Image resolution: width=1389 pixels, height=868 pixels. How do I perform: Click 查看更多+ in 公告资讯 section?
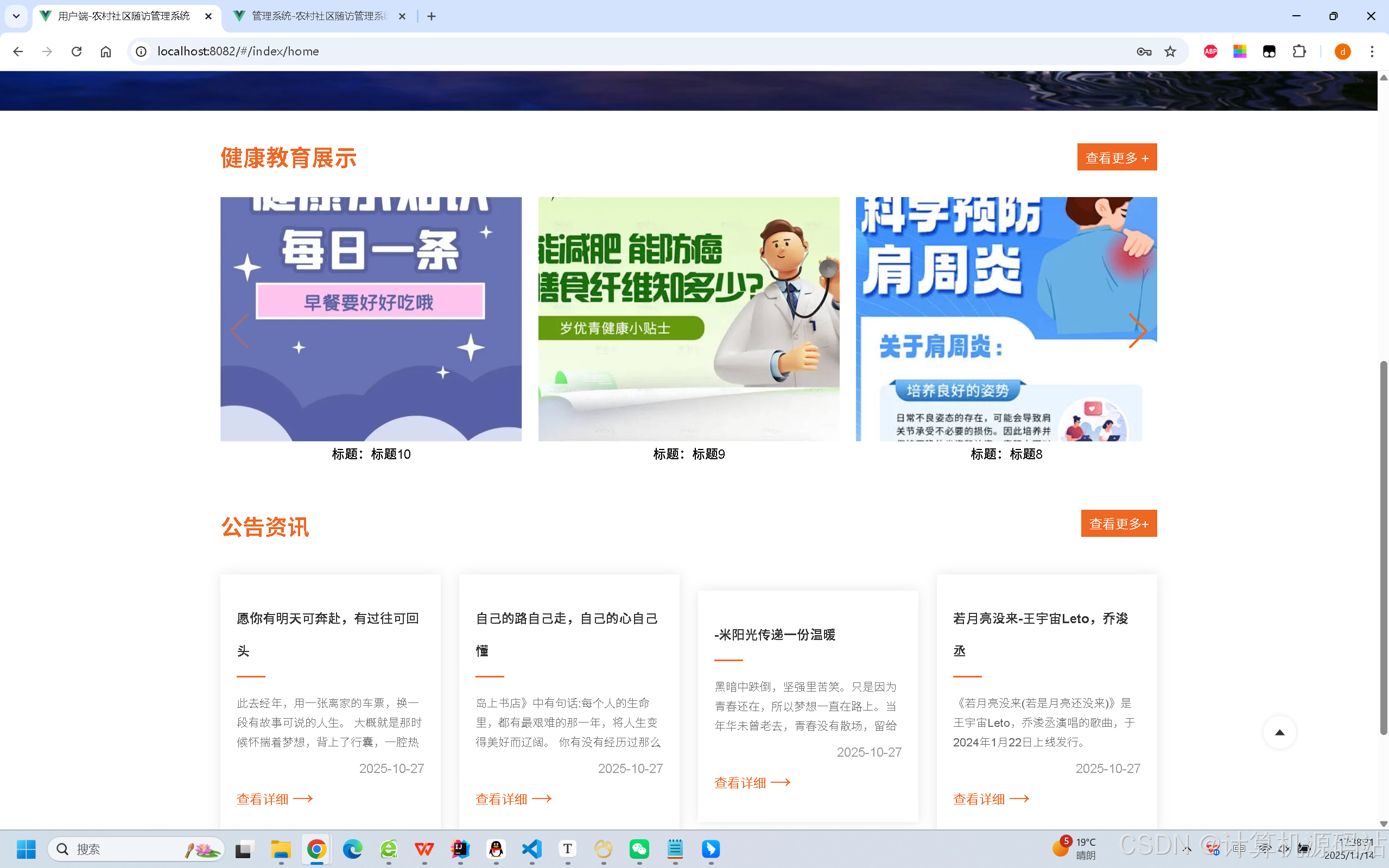1119,523
